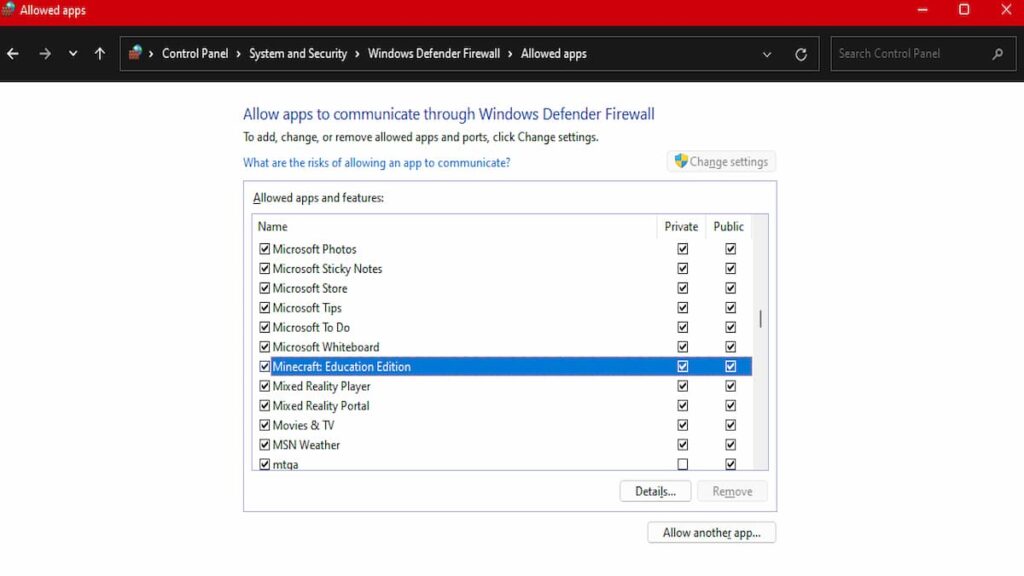This screenshot has width=1024, height=576.
Task: Select the Minecraft: Education Edition row
Action: (x=502, y=366)
